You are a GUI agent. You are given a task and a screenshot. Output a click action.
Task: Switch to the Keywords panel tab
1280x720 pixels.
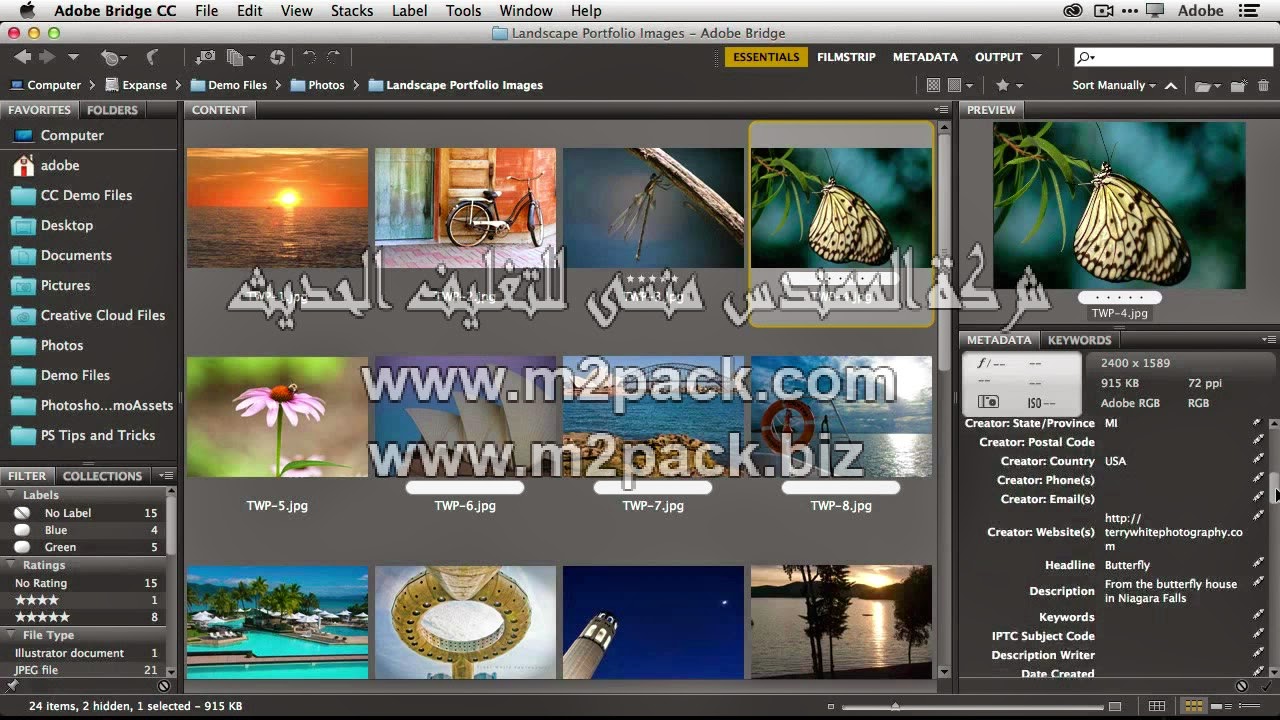[1079, 340]
